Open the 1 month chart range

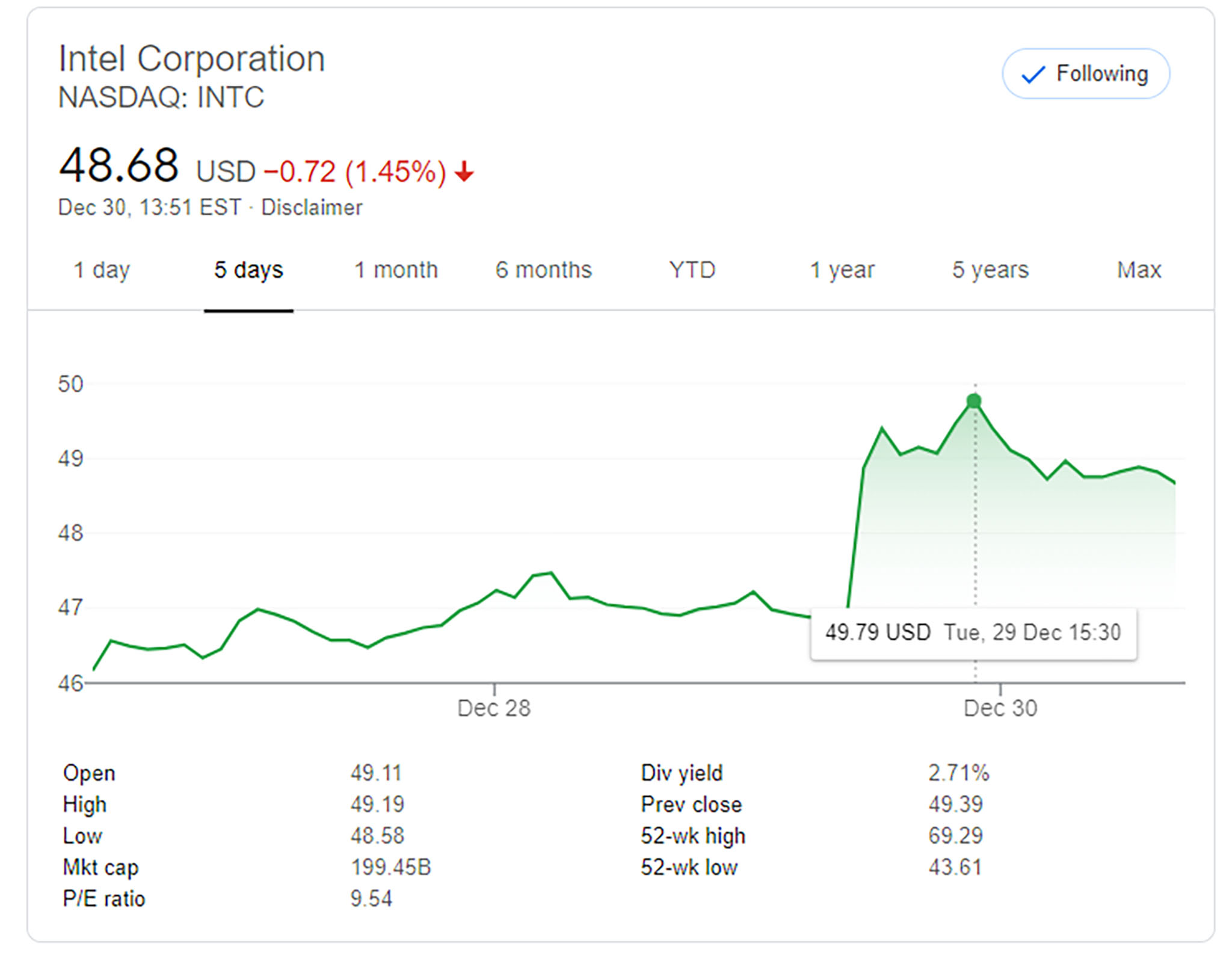point(396,270)
